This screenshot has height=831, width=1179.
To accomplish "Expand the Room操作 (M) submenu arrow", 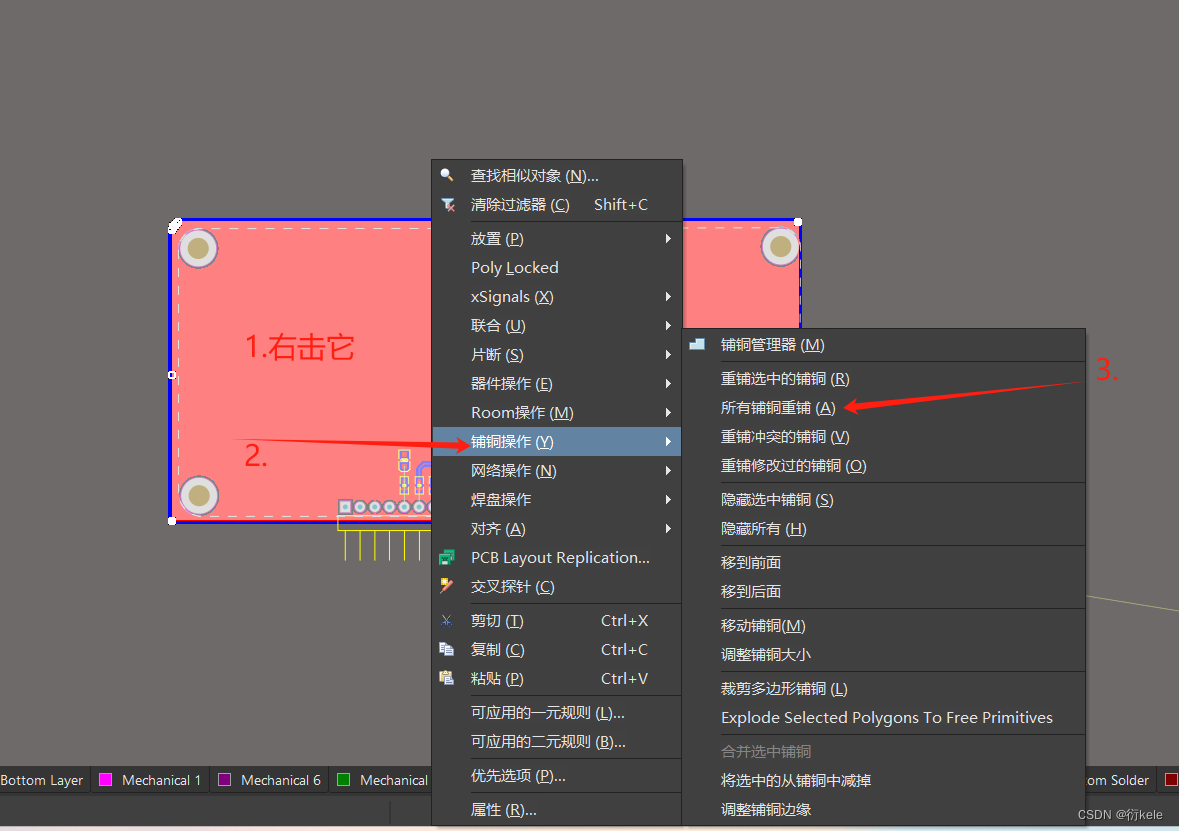I will click(668, 412).
